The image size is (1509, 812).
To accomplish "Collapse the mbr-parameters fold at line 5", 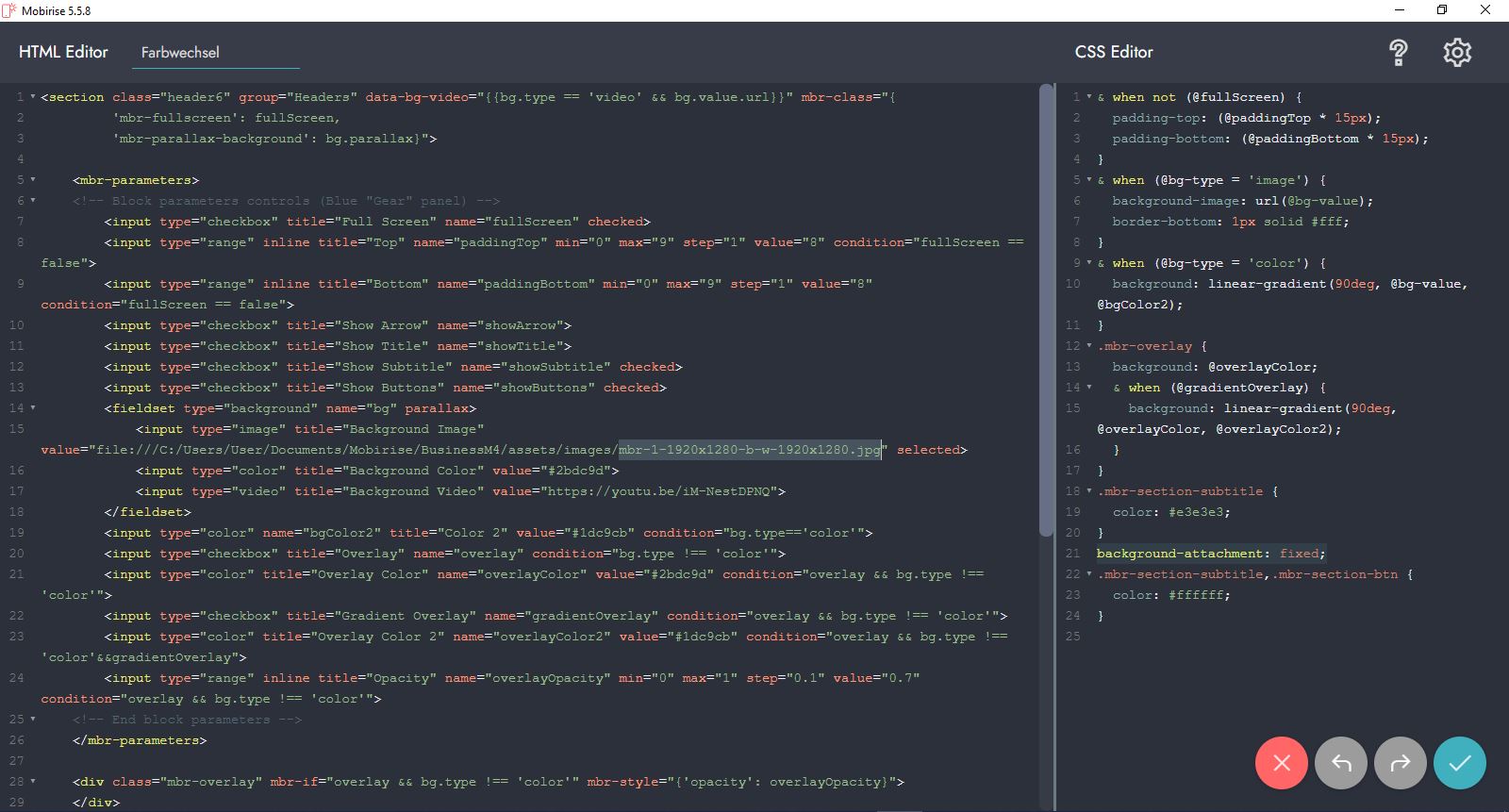I will pos(33,180).
